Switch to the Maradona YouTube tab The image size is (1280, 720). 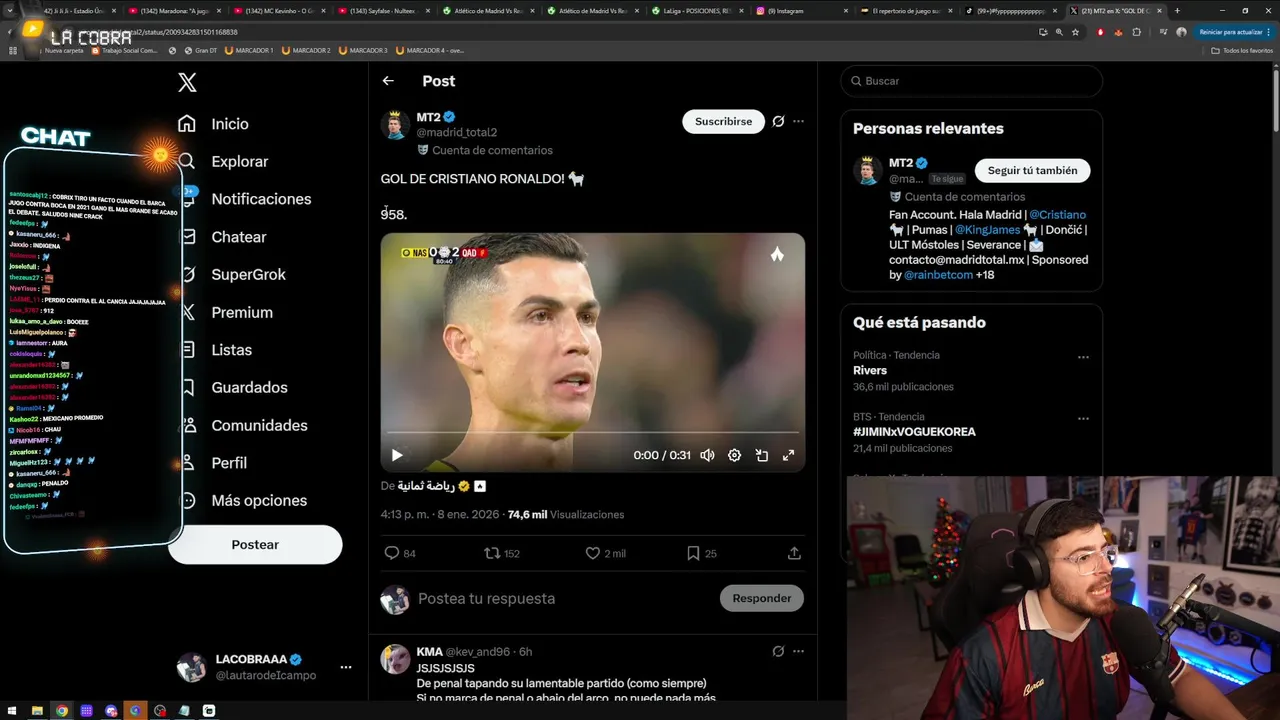point(174,11)
